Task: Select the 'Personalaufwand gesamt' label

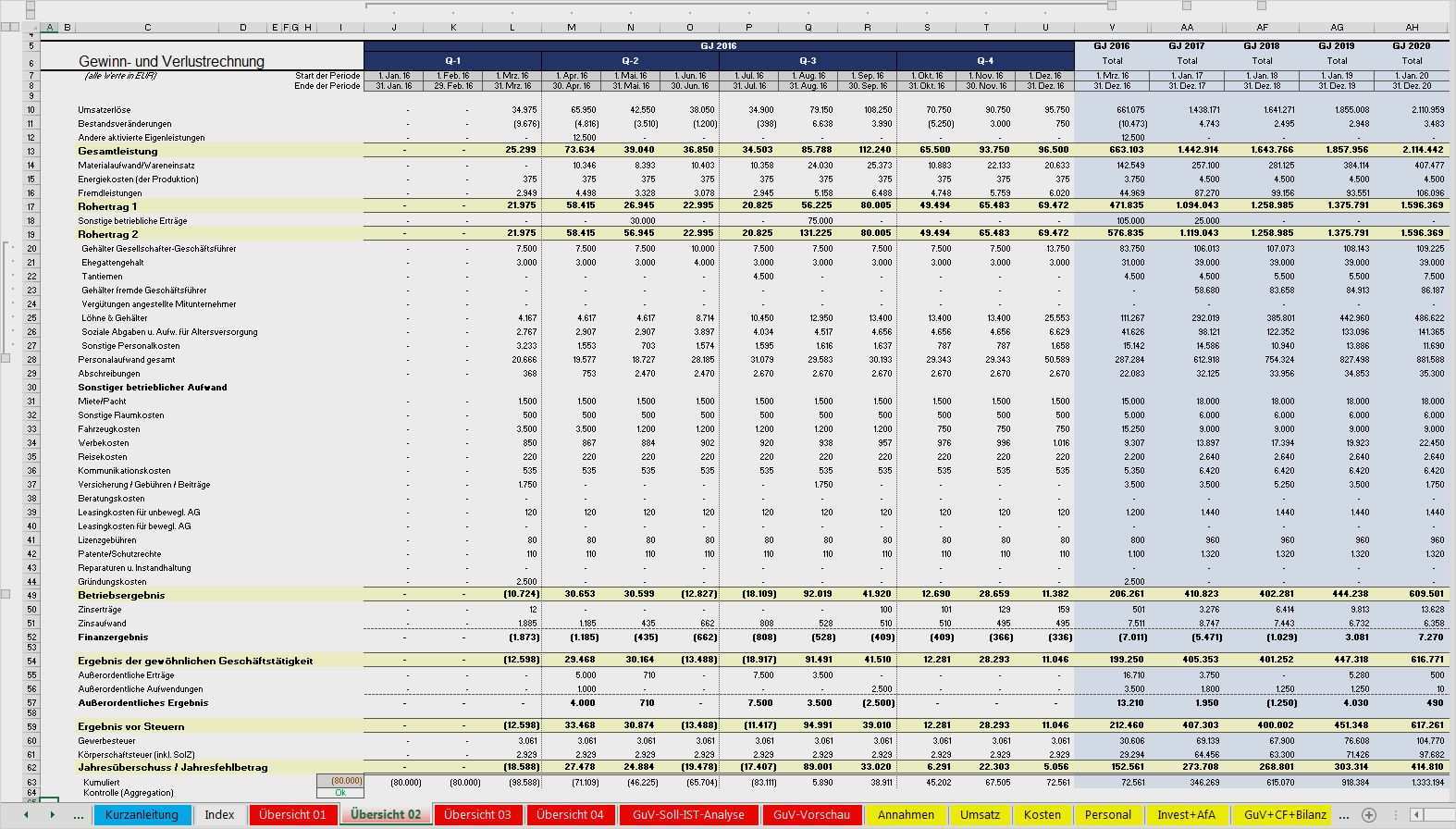Action: [127, 359]
